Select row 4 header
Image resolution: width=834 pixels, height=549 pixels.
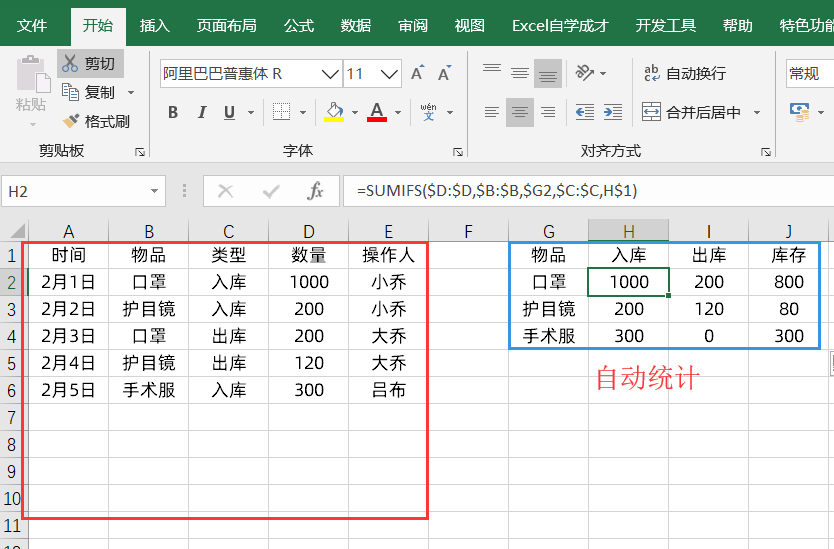[x=12, y=336]
